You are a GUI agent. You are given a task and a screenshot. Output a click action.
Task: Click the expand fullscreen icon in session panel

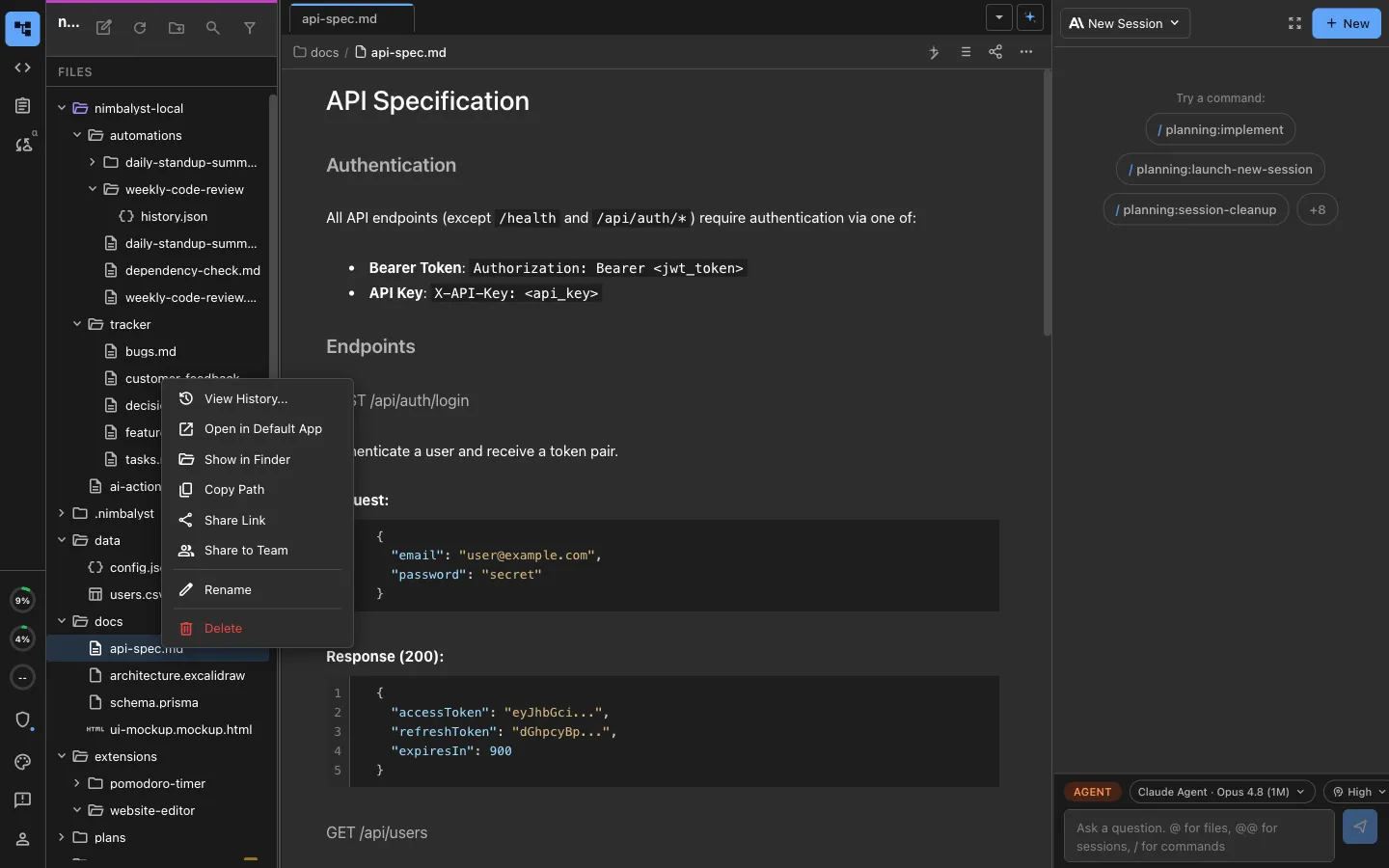pyautogui.click(x=1294, y=23)
